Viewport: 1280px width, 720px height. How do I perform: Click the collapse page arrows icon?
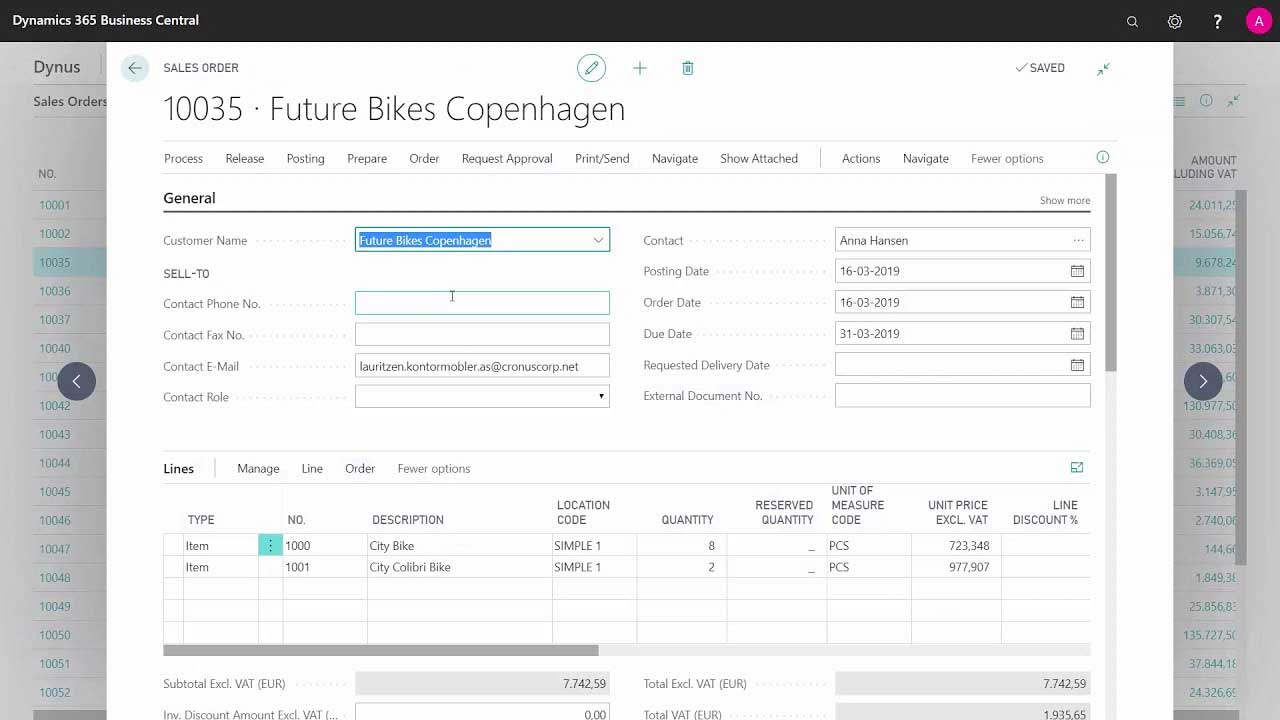1103,68
